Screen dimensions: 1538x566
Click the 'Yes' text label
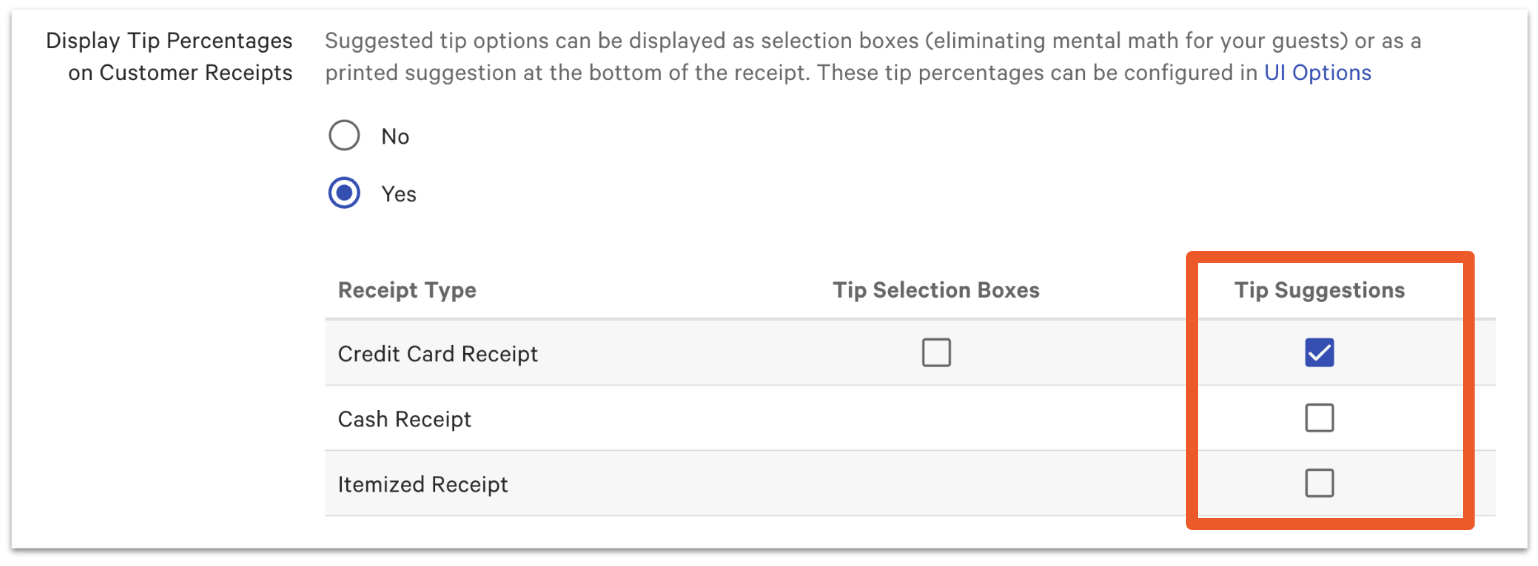coord(398,194)
